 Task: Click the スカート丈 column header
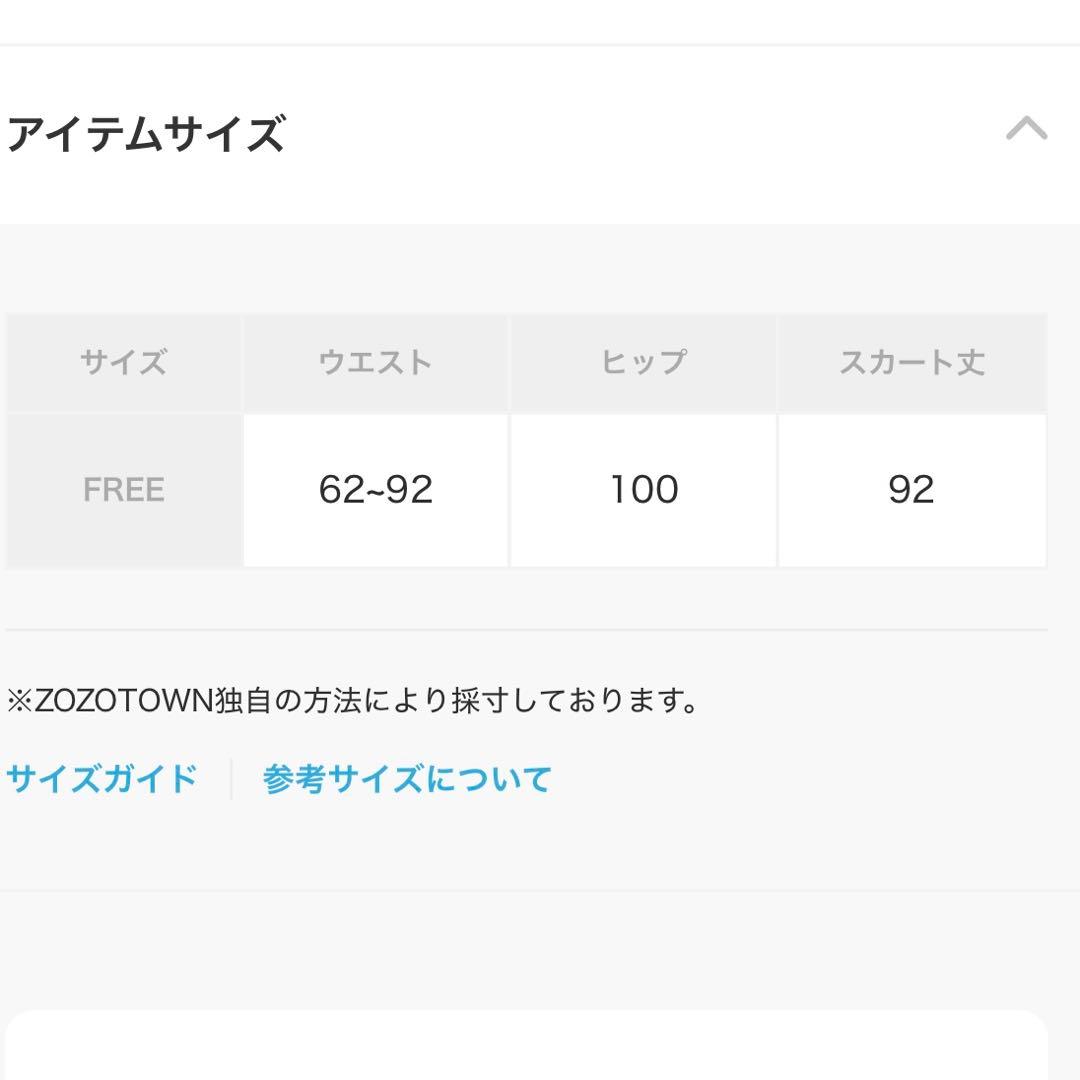911,362
